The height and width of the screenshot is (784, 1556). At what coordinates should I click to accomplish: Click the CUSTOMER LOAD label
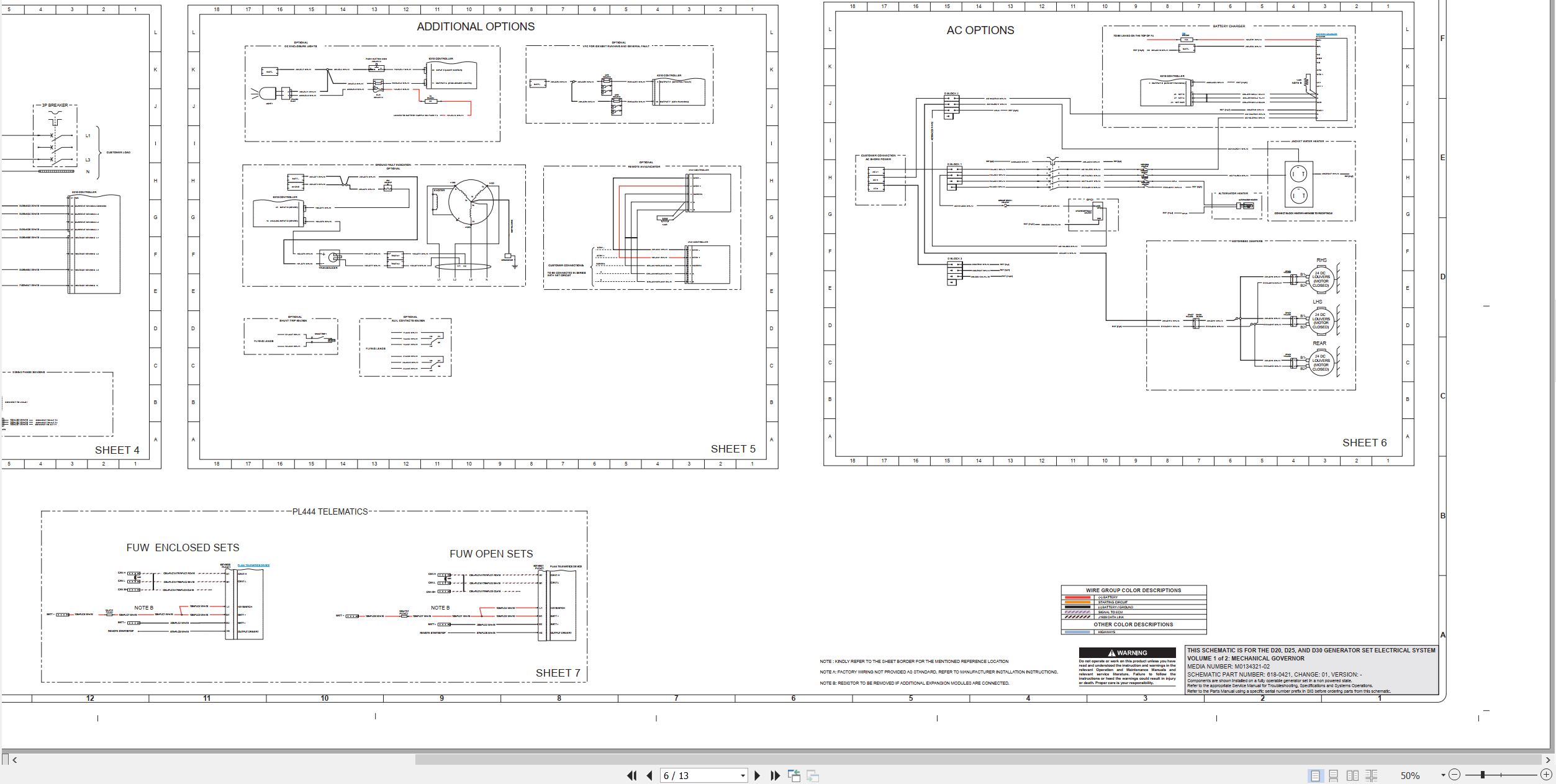(119, 153)
